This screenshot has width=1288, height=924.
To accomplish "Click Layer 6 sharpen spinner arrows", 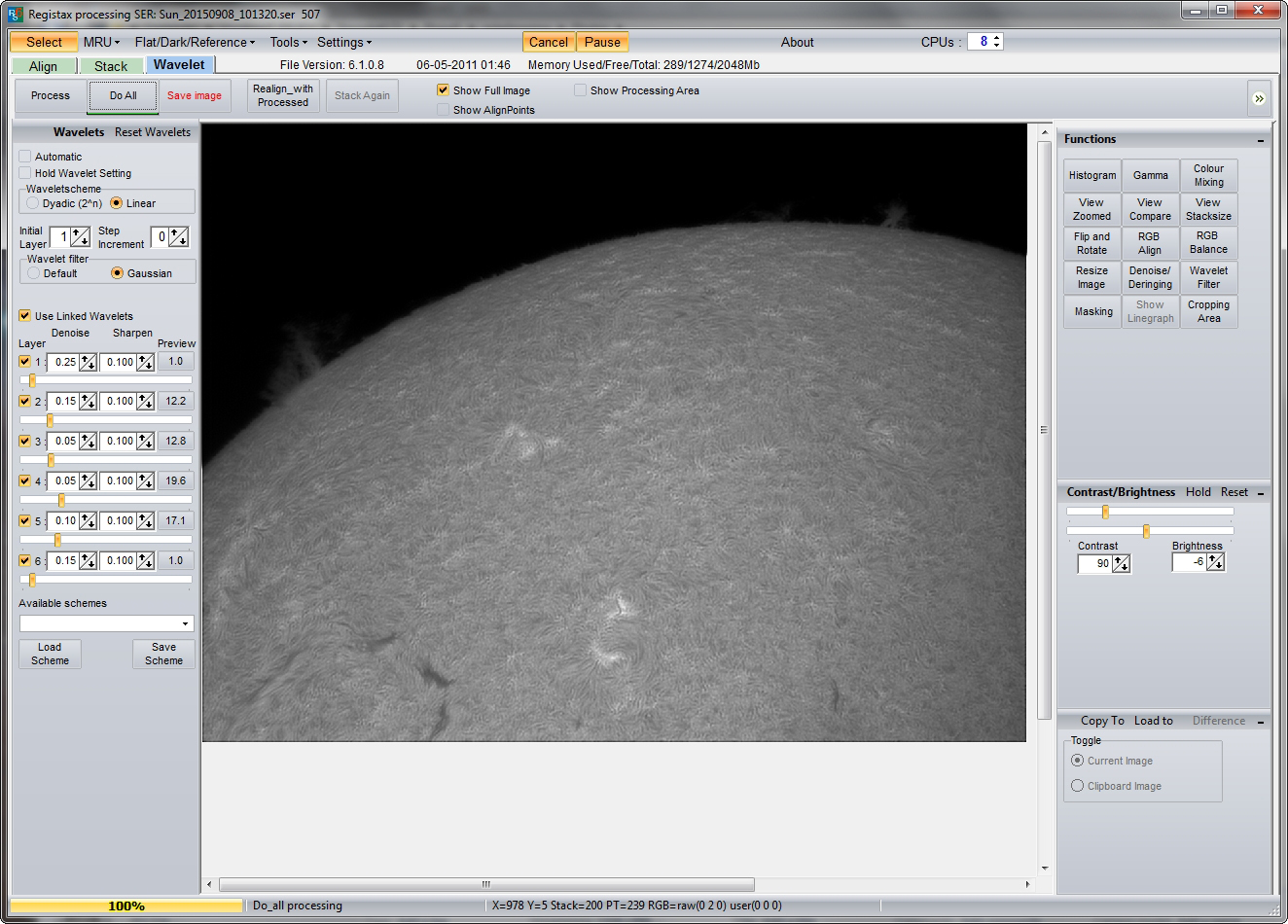I will click(x=146, y=561).
